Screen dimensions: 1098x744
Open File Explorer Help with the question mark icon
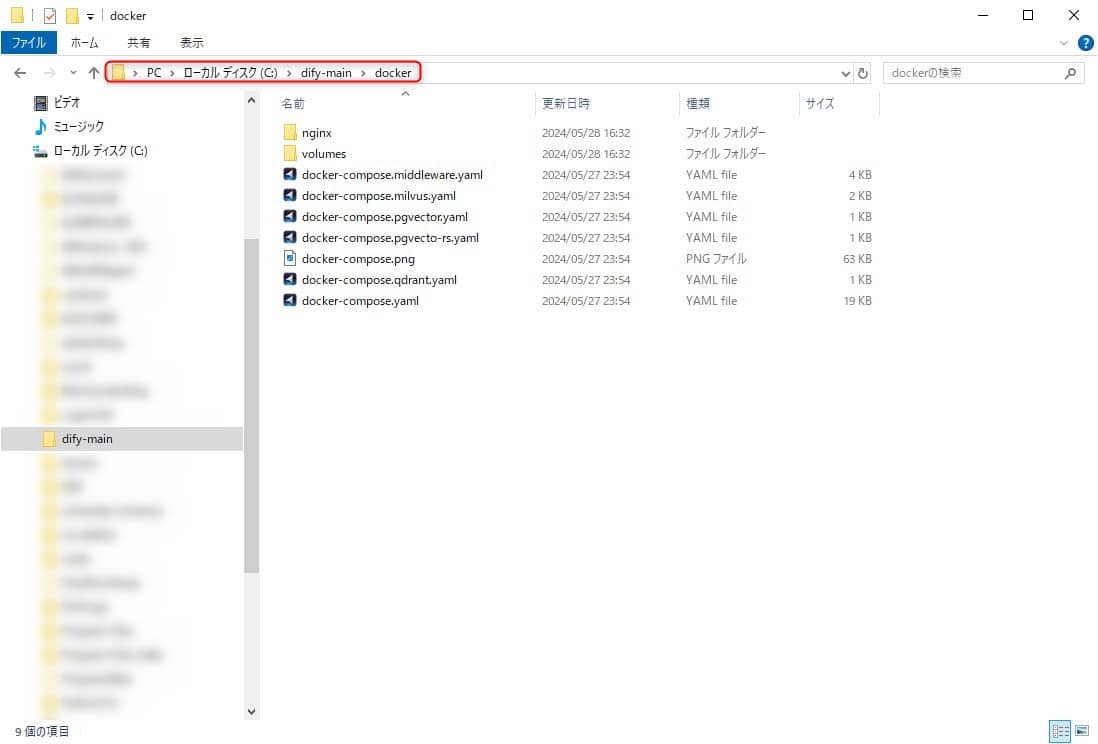pyautogui.click(x=1086, y=42)
